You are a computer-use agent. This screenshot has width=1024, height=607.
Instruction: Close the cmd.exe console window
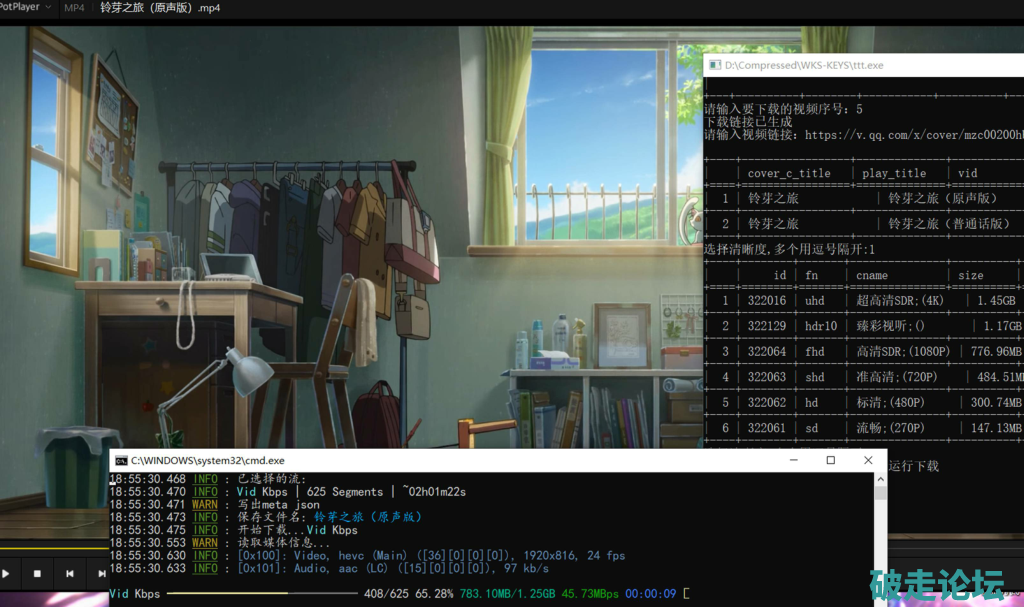click(x=868, y=461)
